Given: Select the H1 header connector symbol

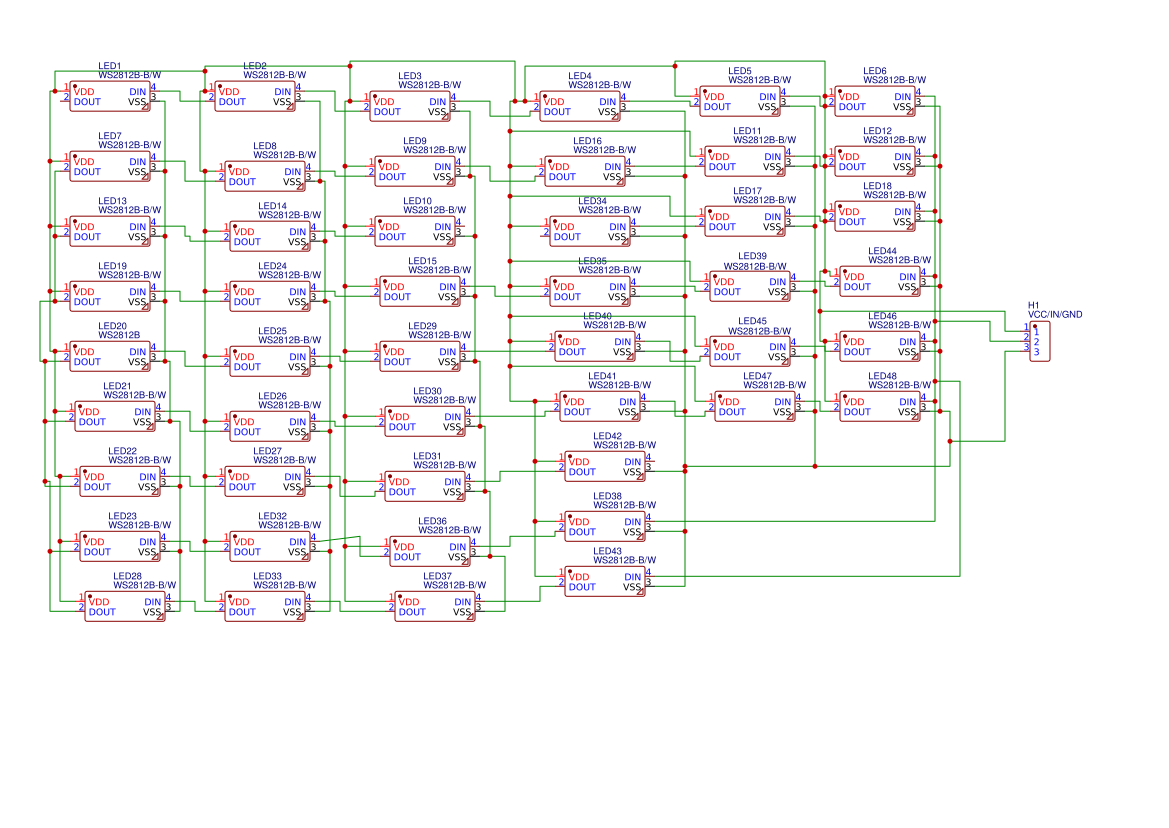Looking at the screenshot, I should coord(1039,342).
